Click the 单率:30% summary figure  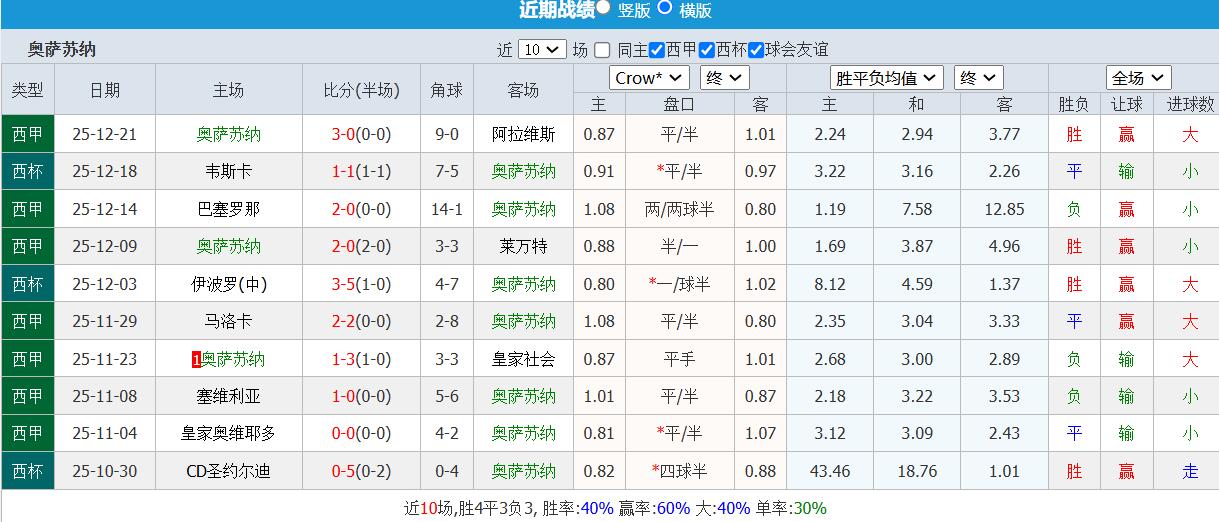tap(791, 508)
